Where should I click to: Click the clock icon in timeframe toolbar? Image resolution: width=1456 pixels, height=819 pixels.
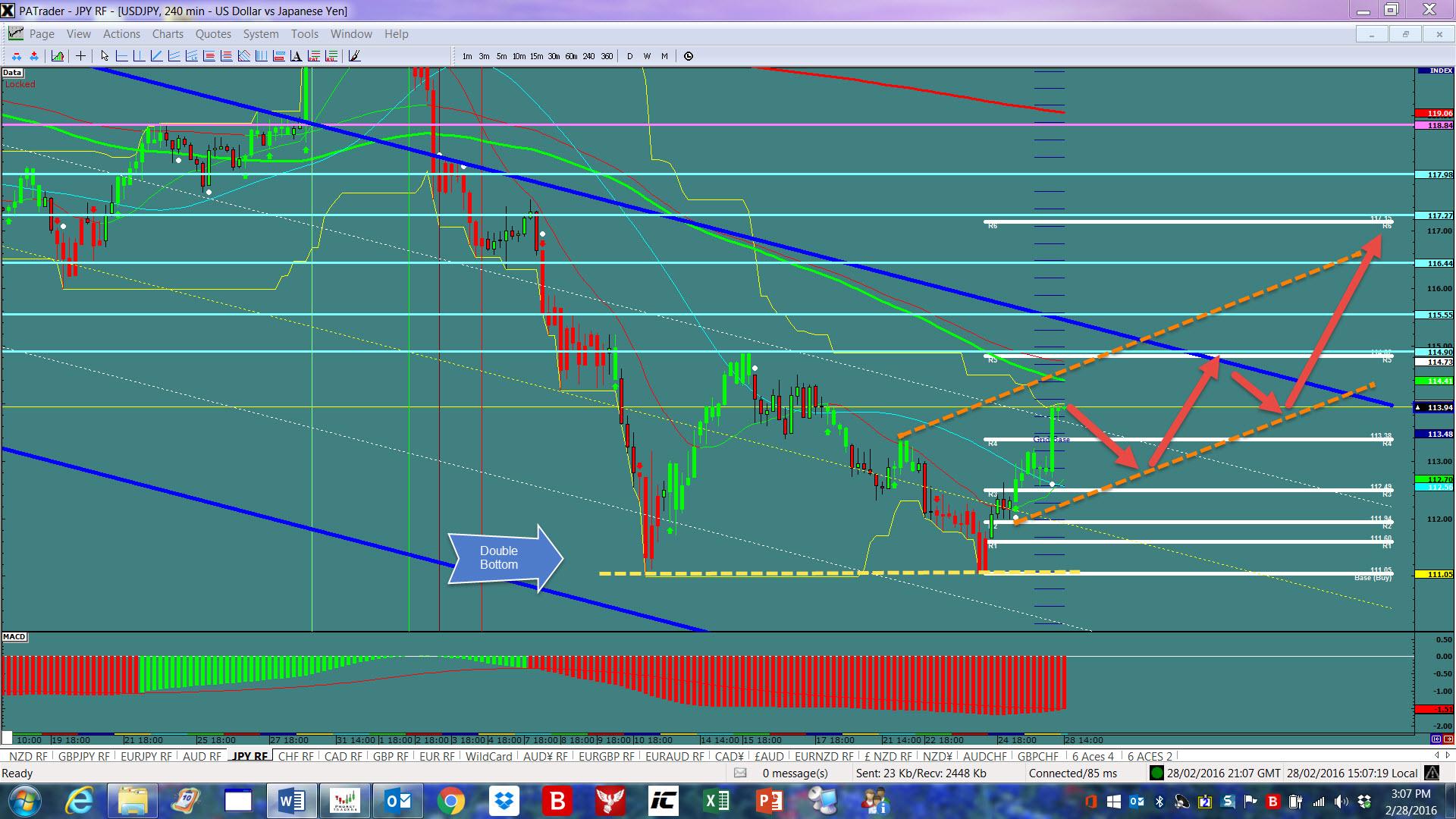[x=689, y=56]
